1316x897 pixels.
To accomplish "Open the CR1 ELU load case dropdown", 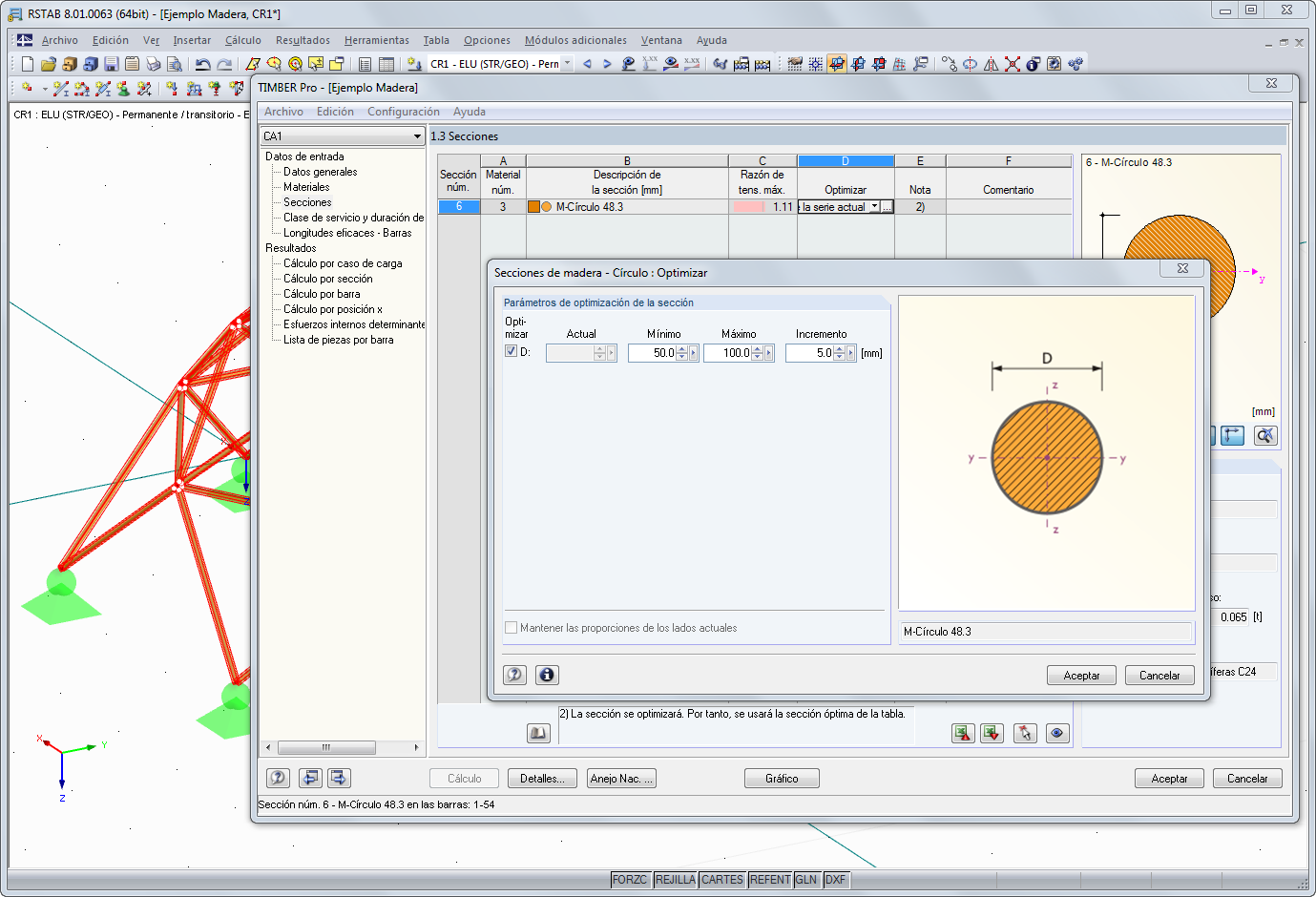I will click(567, 64).
